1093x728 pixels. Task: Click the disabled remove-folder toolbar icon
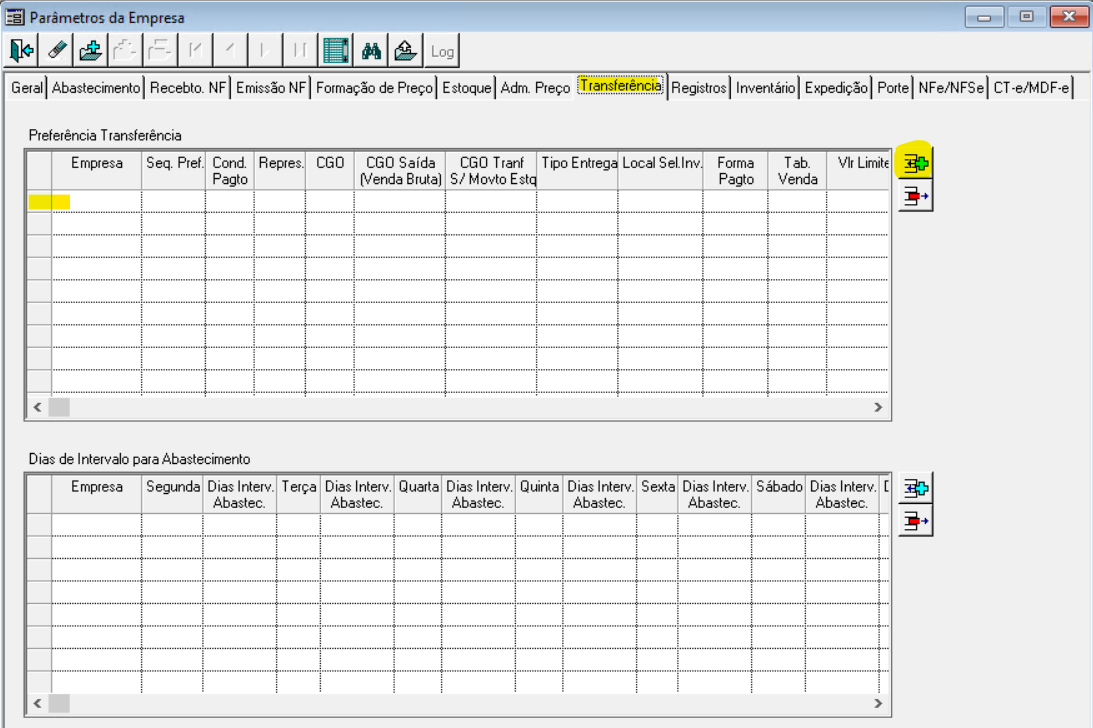pos(161,50)
